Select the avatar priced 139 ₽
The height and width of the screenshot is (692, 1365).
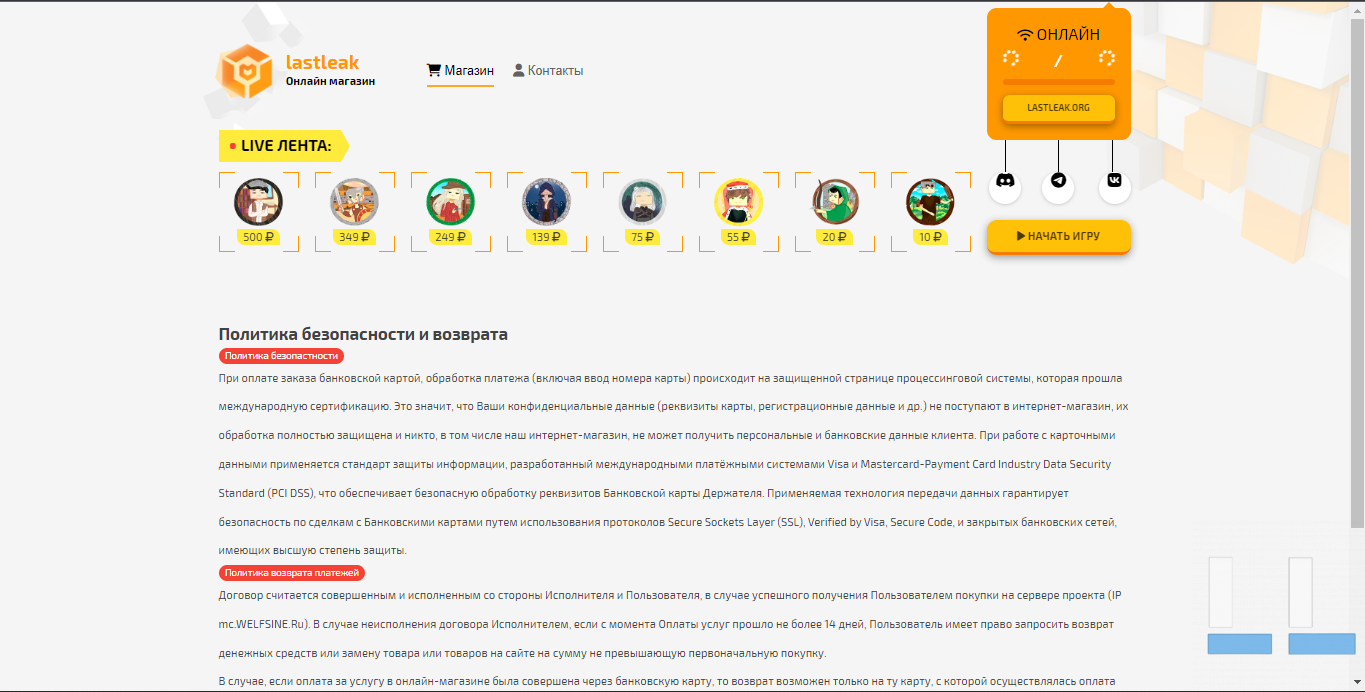547,202
